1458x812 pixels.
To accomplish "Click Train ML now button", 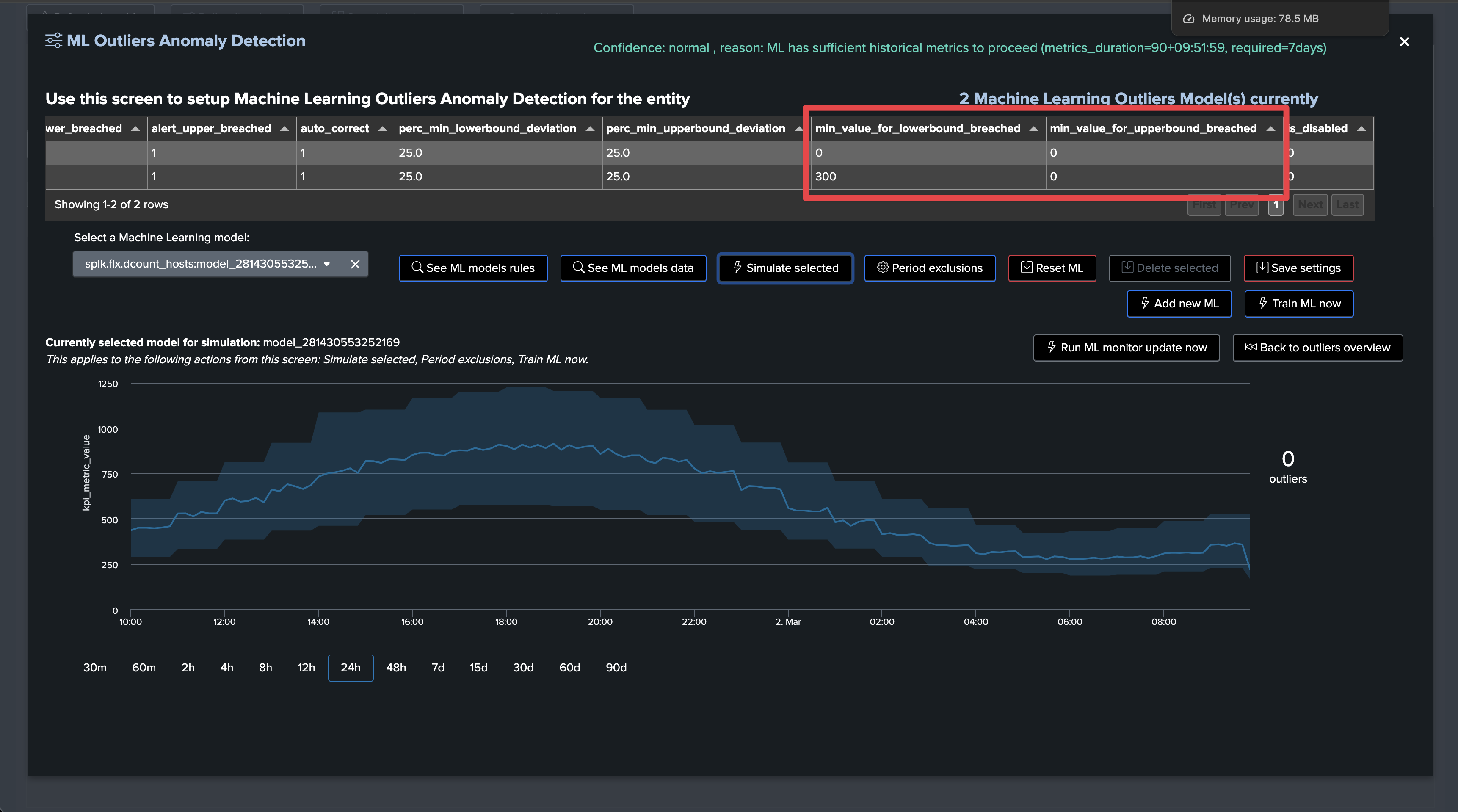I will 1298,304.
